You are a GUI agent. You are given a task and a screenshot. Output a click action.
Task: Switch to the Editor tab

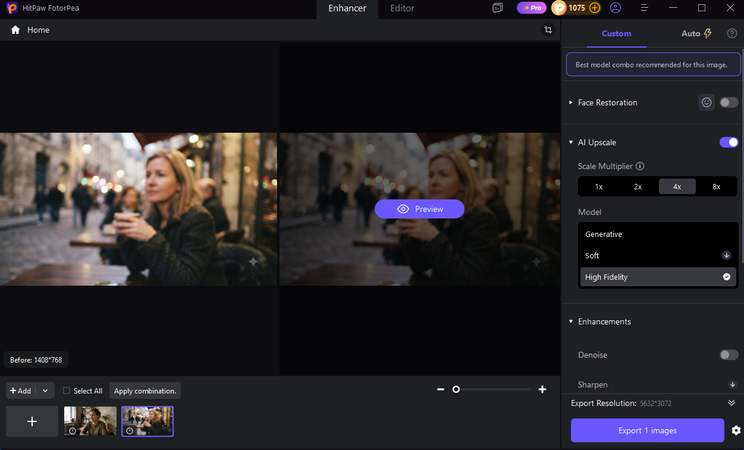(402, 8)
